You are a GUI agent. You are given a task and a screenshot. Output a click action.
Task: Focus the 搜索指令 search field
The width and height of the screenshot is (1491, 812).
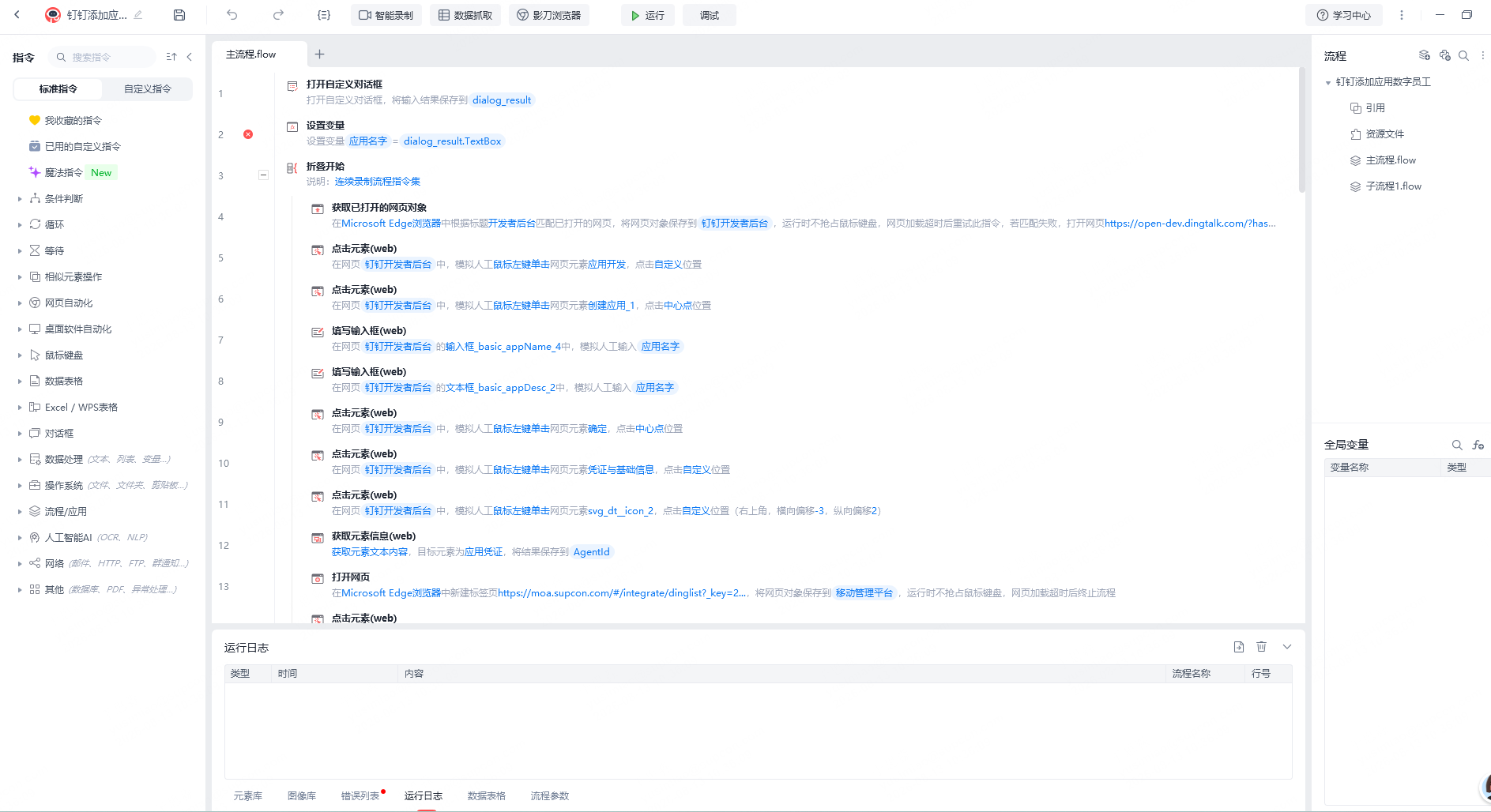point(103,57)
